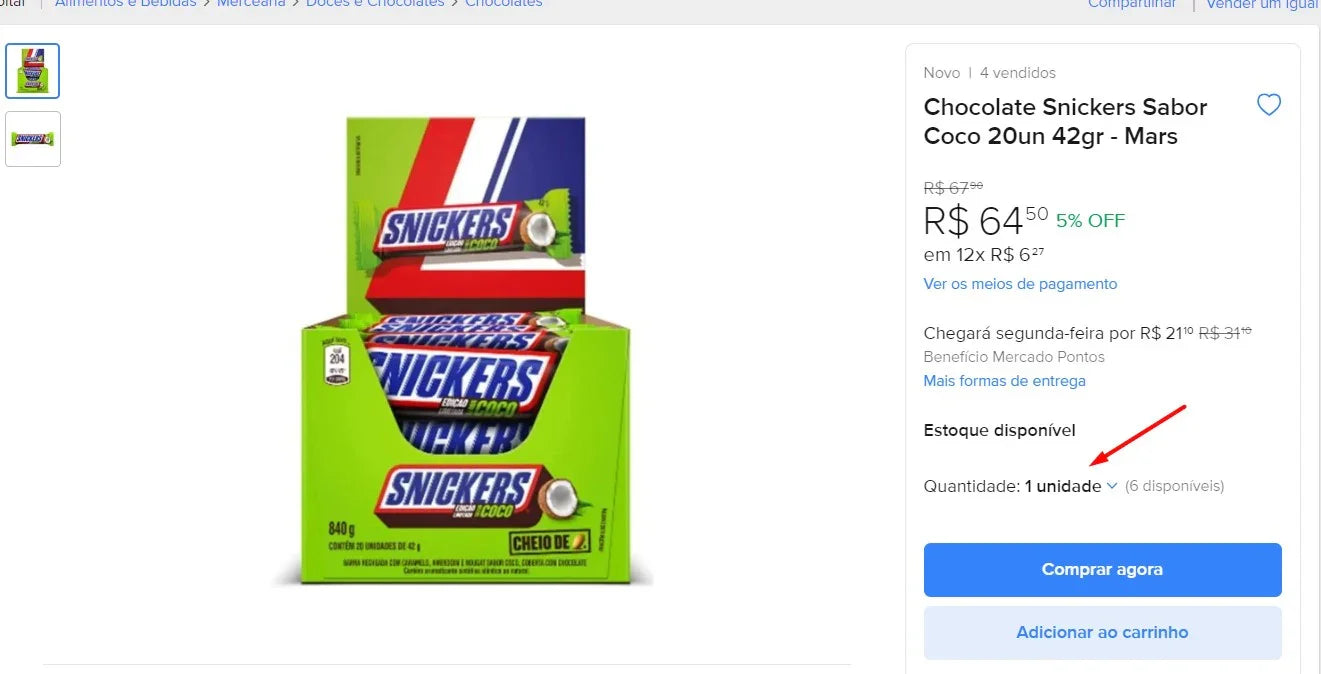Click '(6 disponíveis)' stock indicator
Screen dimensions: 1321x674
(x=1175, y=486)
